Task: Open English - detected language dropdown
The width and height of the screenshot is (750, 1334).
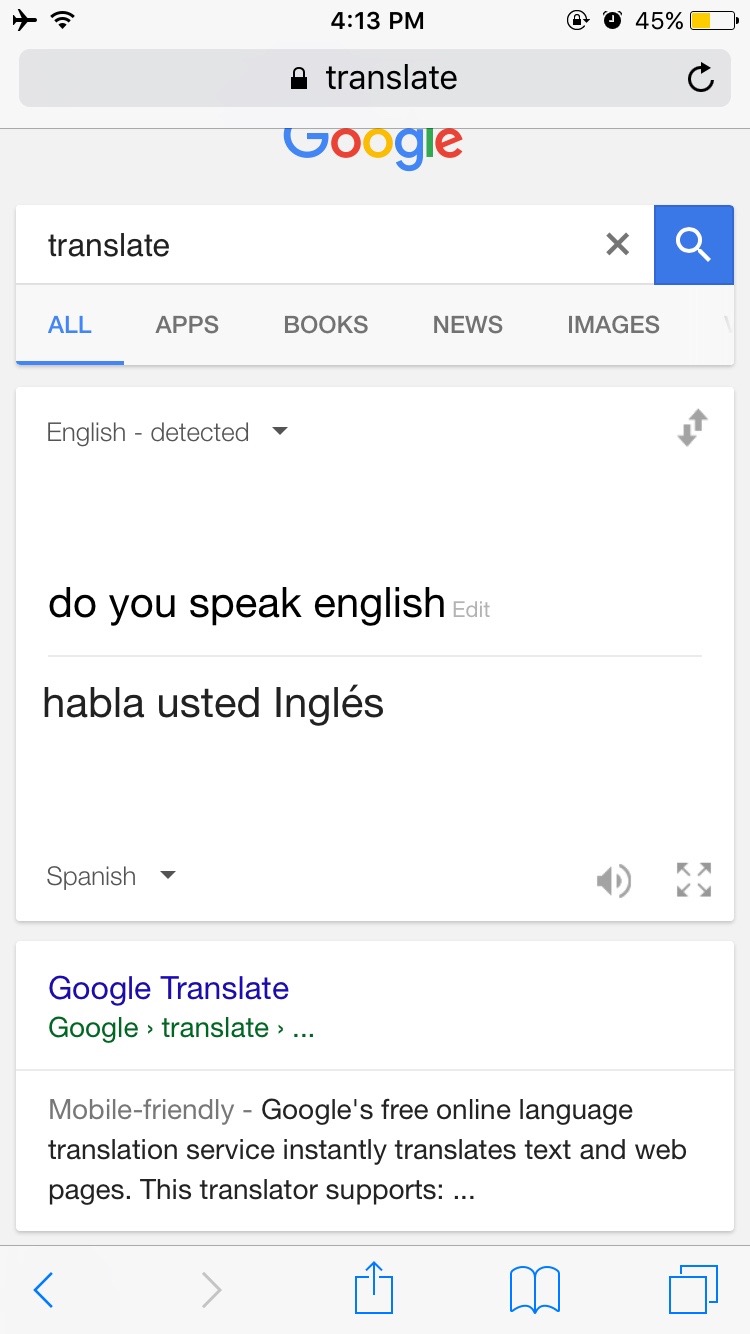Action: (167, 432)
